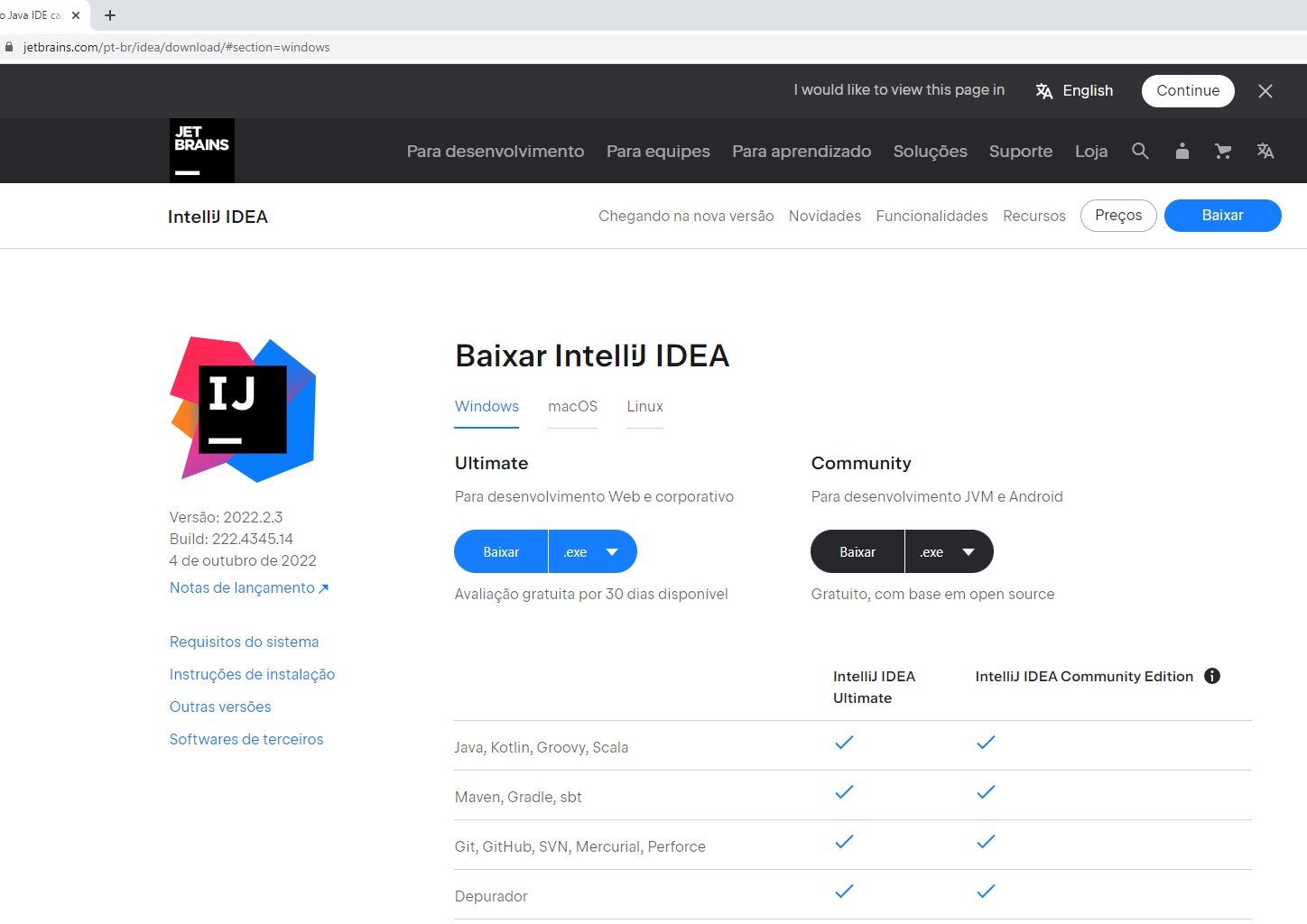Click Ultimate checkmark in Java, Kotlin row

coord(844,743)
